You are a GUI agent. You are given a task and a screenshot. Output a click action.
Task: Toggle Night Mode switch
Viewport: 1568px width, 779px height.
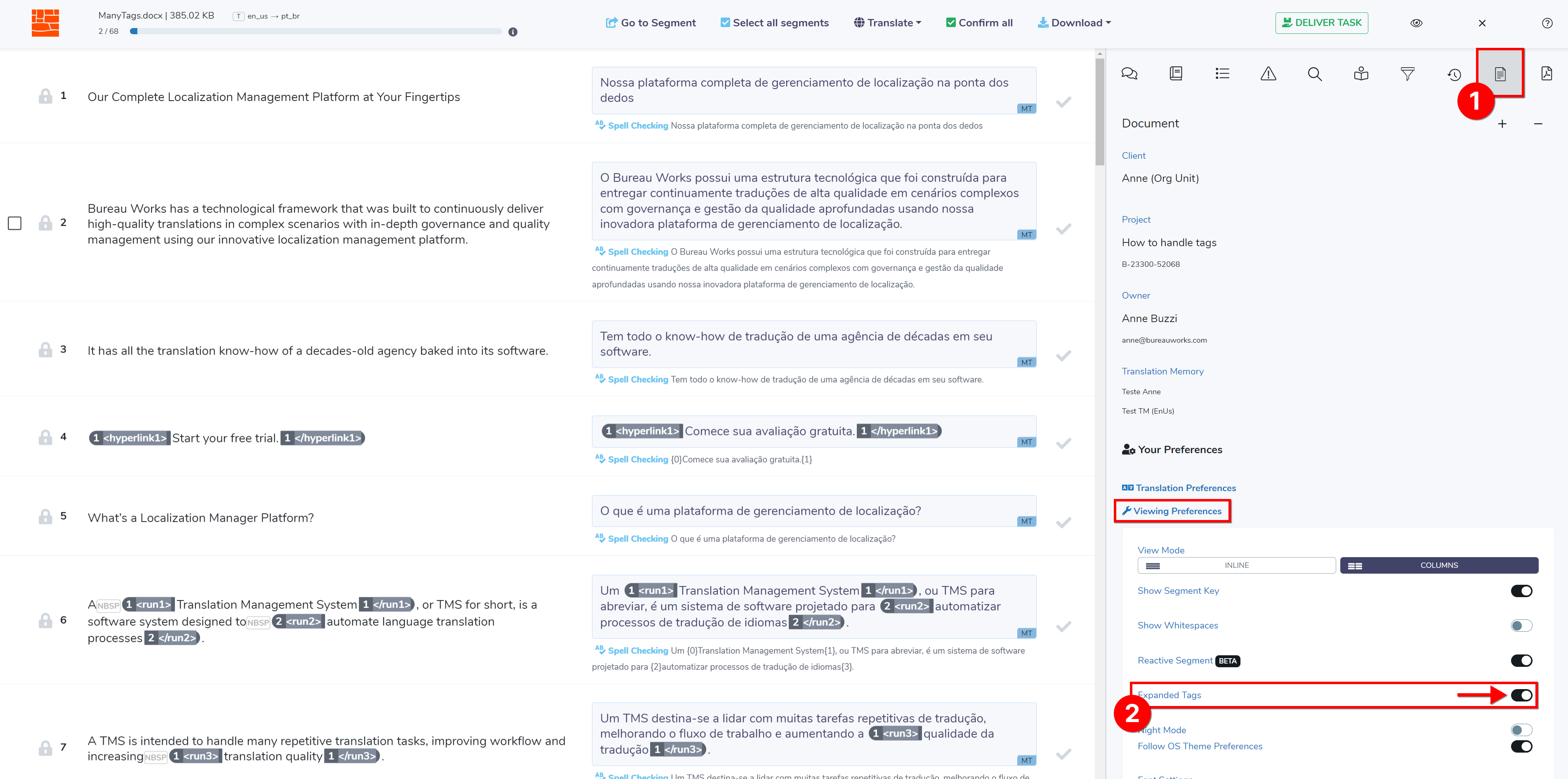coord(1521,730)
